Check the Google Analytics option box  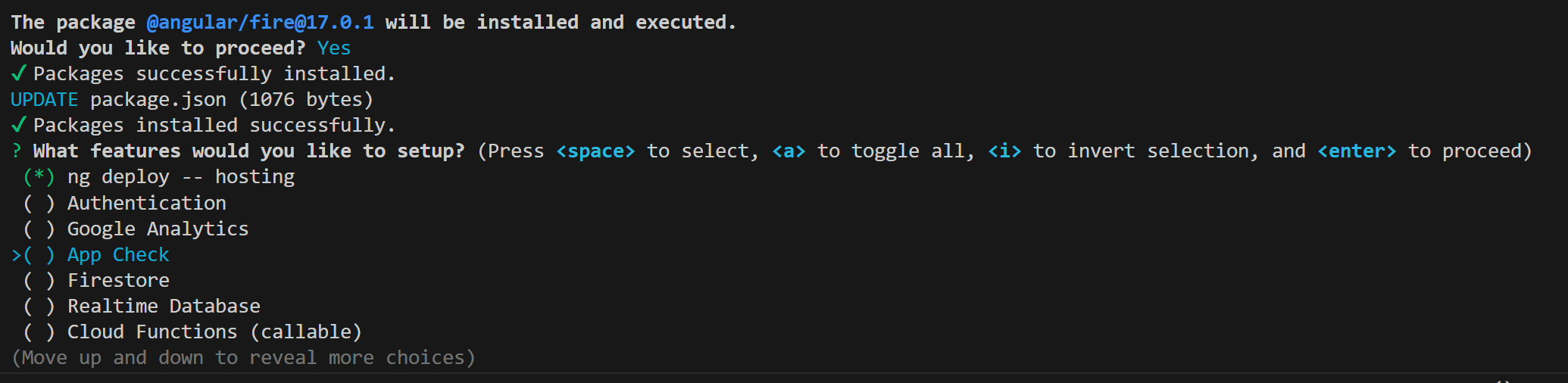tap(39, 229)
